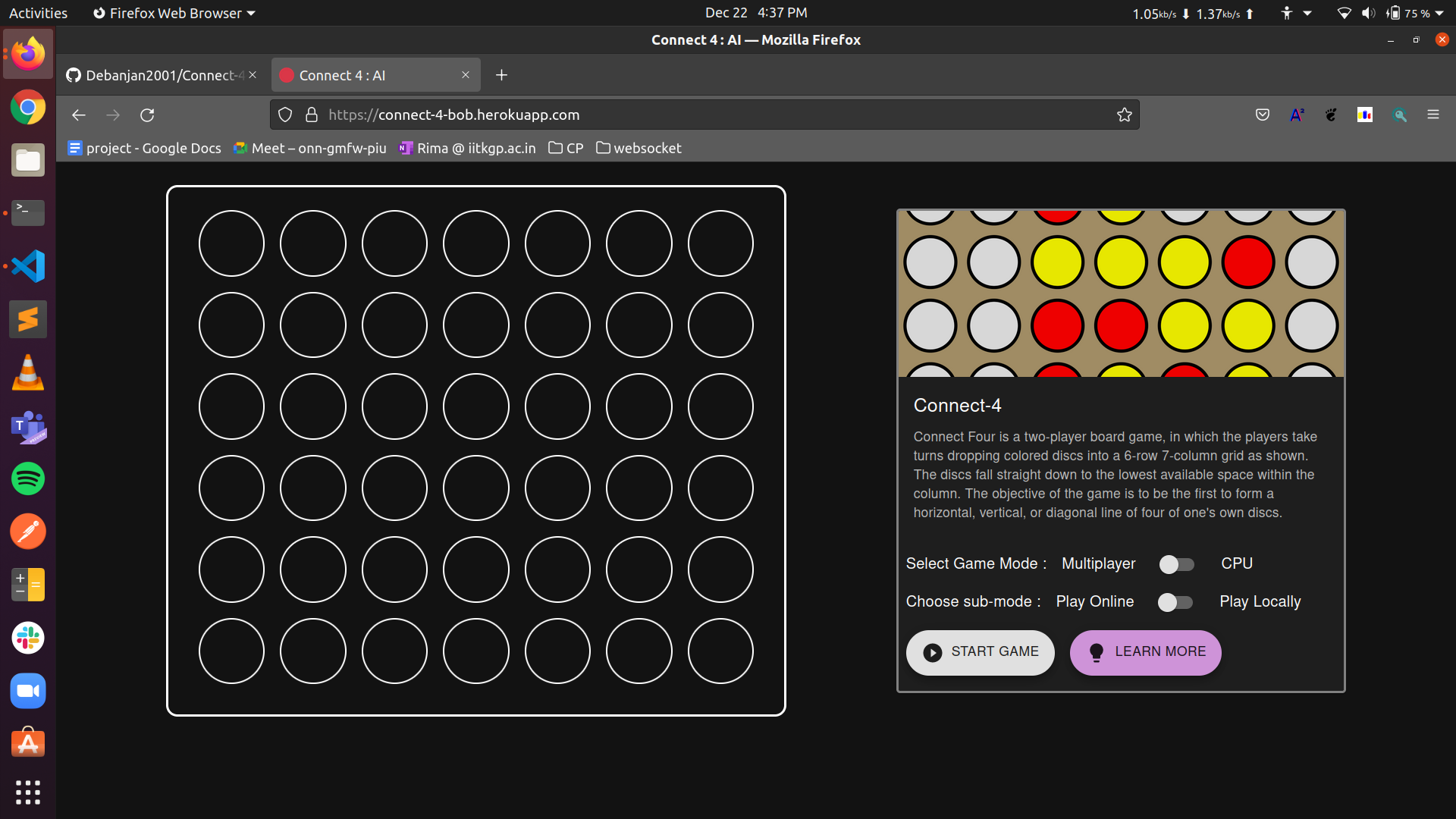Viewport: 1456px width, 819px height.
Task: Open the Firefox hamburger menu
Action: [x=1433, y=115]
